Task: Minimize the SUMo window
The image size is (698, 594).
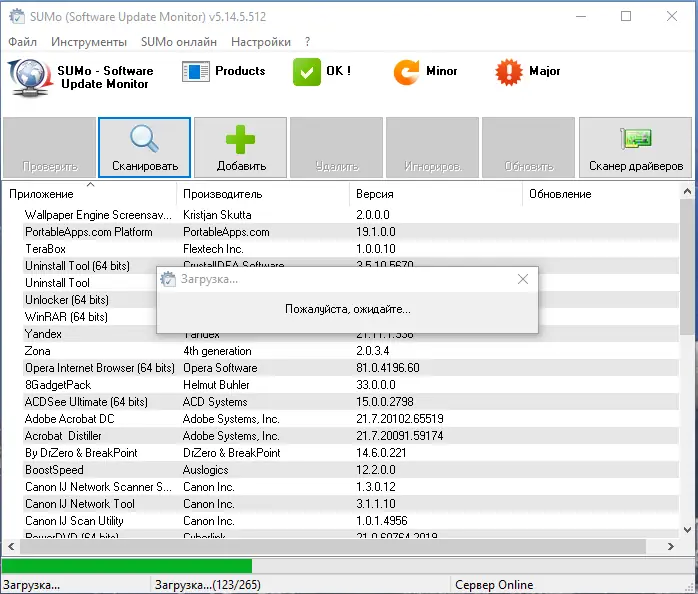Action: tap(580, 16)
